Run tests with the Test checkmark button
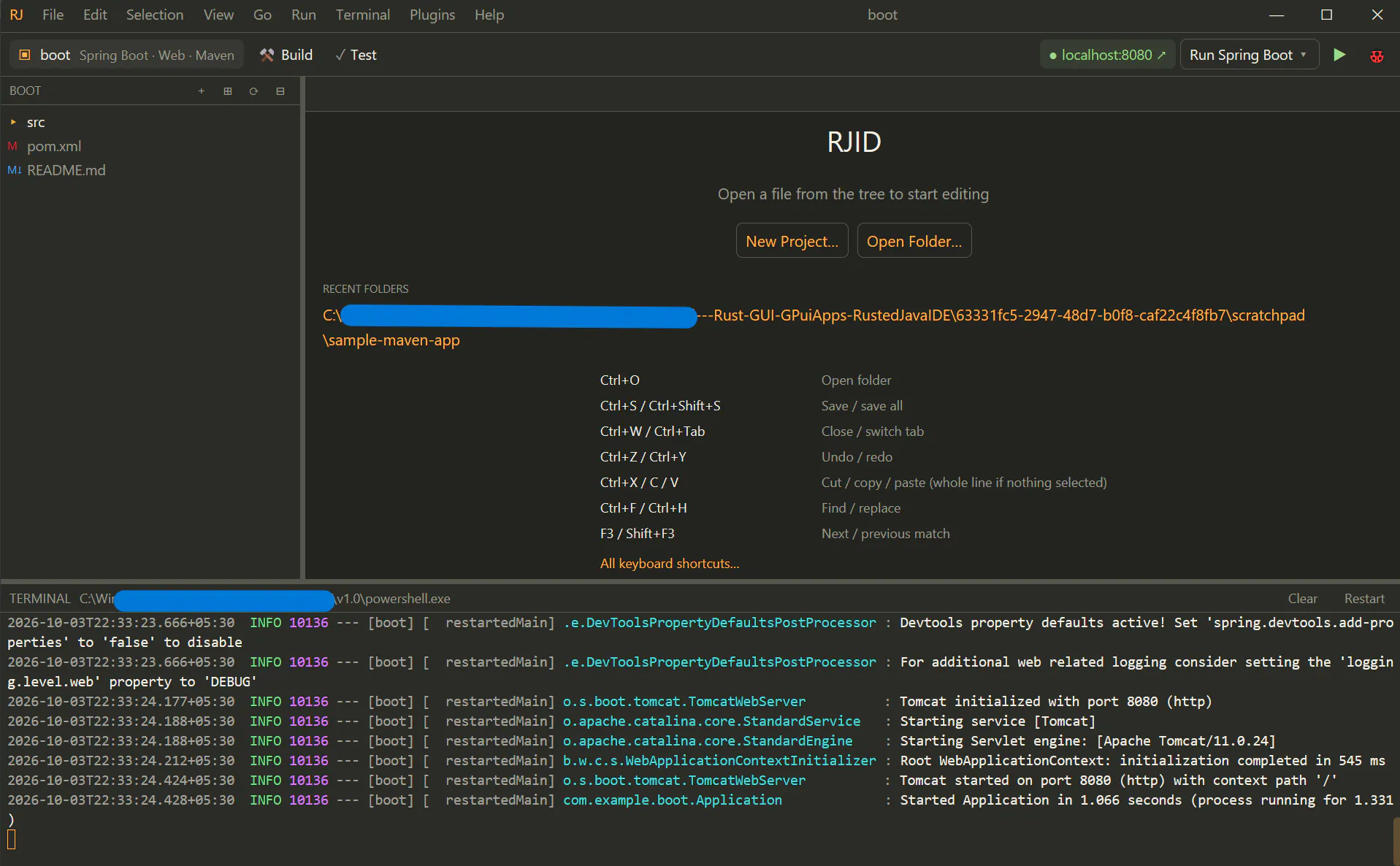The image size is (1400, 866). pos(356,55)
